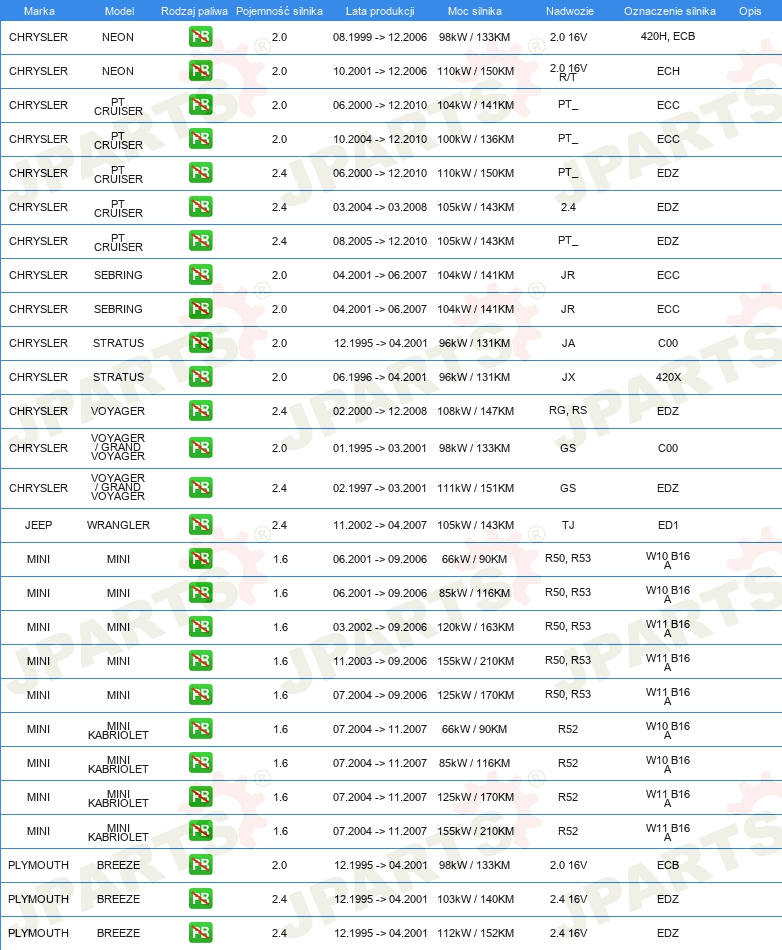The image size is (782, 950).
Task: Click the fuel icon in the Breeze 112kW / 152KM row
Action: (200, 932)
